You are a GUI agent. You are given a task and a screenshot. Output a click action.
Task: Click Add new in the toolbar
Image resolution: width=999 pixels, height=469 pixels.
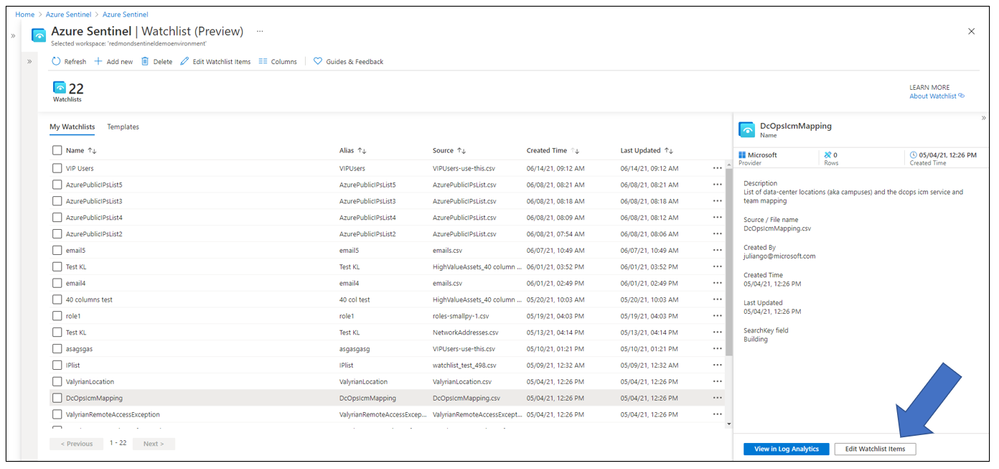coord(113,62)
